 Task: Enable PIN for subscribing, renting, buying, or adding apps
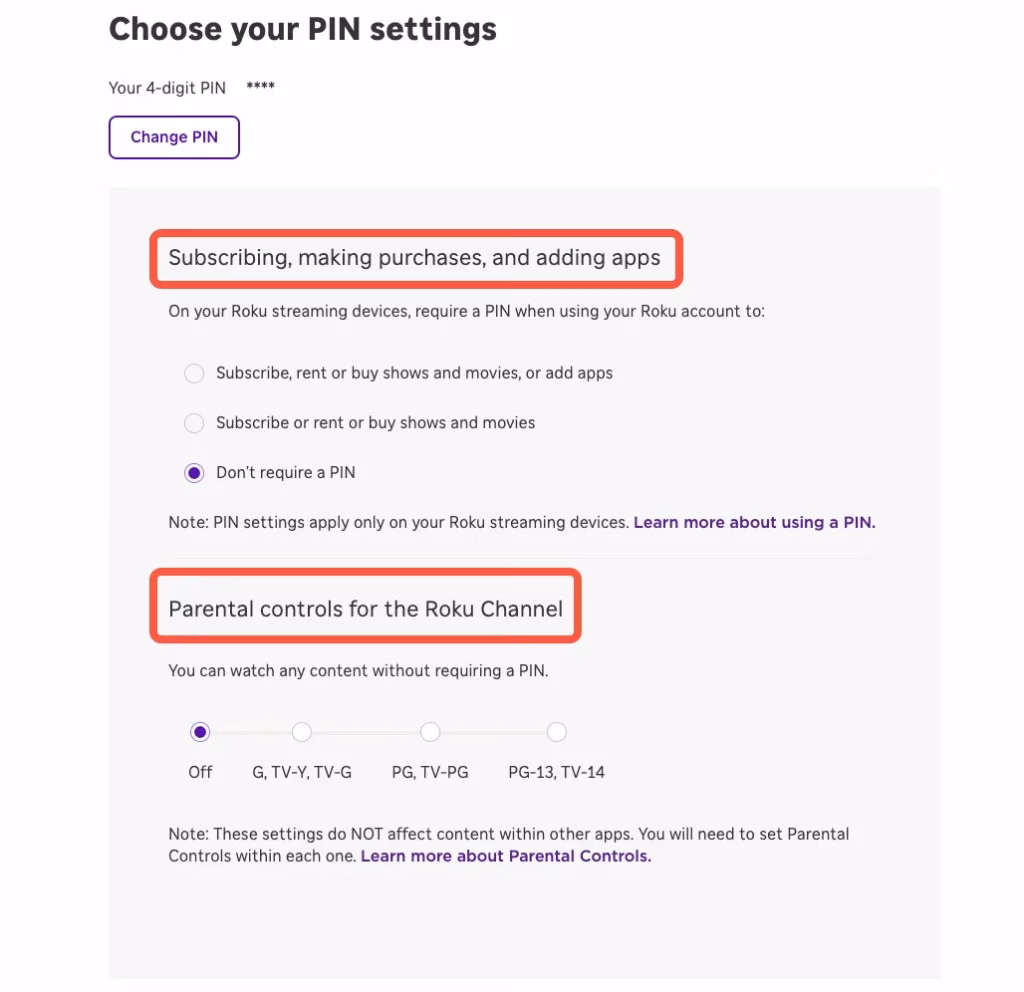coord(194,373)
